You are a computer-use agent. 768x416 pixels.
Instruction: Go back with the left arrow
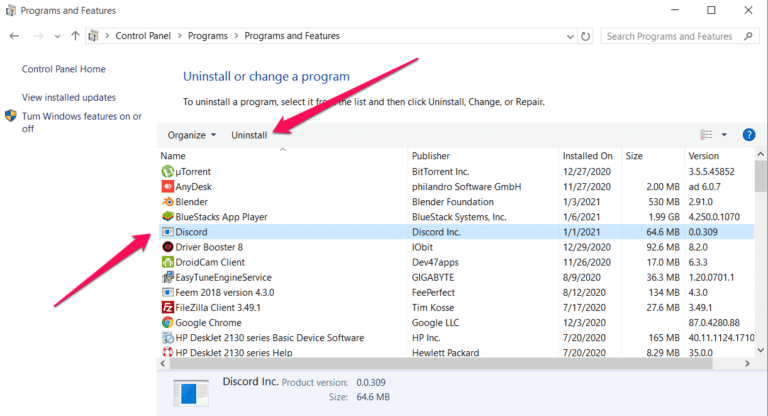tap(14, 36)
